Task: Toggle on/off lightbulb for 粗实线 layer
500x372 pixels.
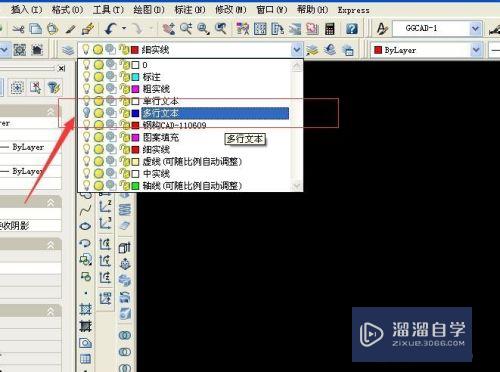Action: (86, 89)
